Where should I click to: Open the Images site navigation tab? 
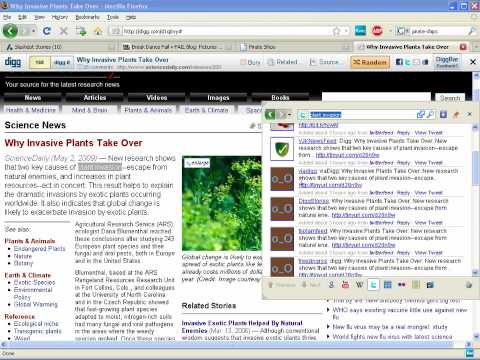(x=218, y=98)
